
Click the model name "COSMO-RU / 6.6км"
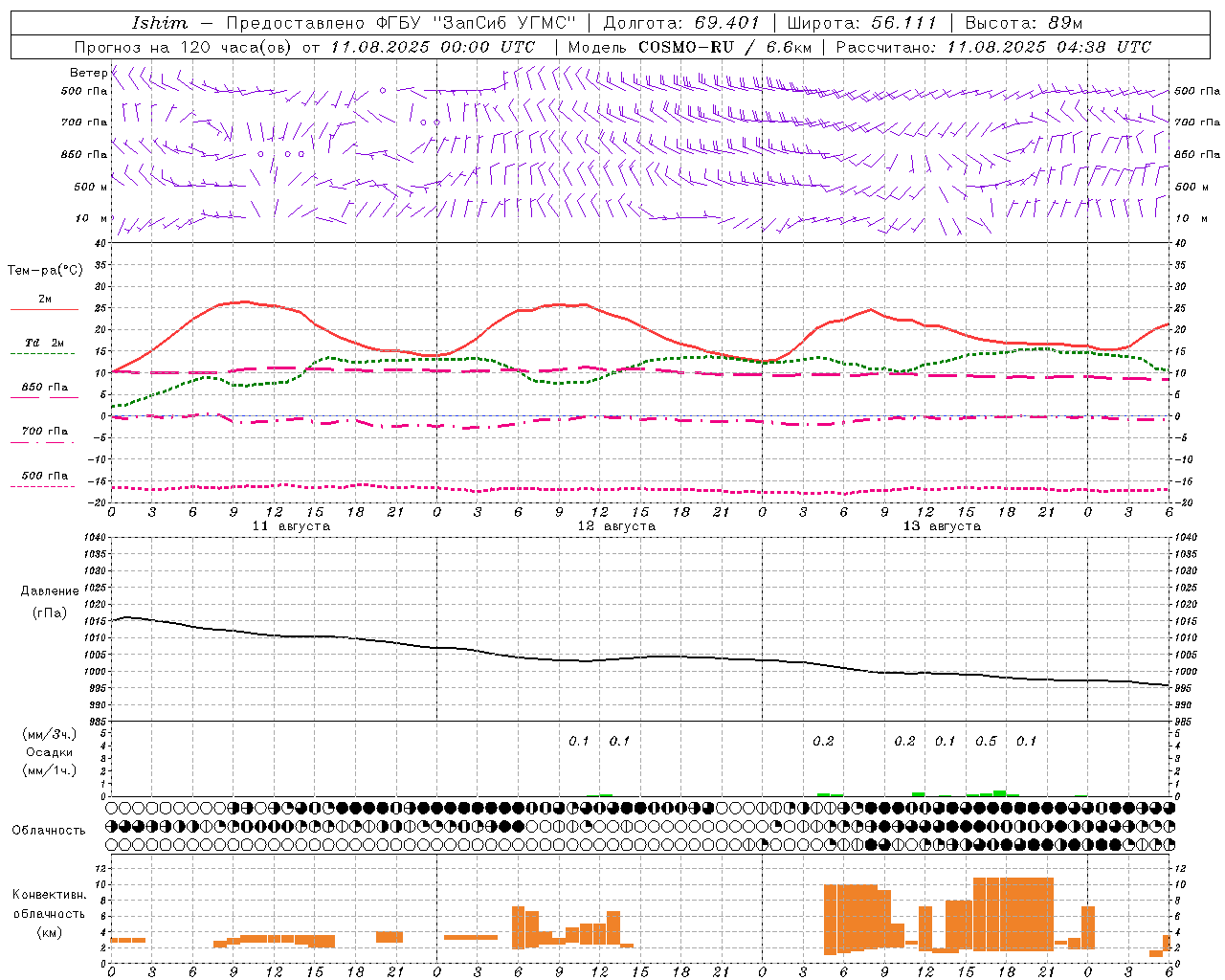pyautogui.click(x=724, y=47)
